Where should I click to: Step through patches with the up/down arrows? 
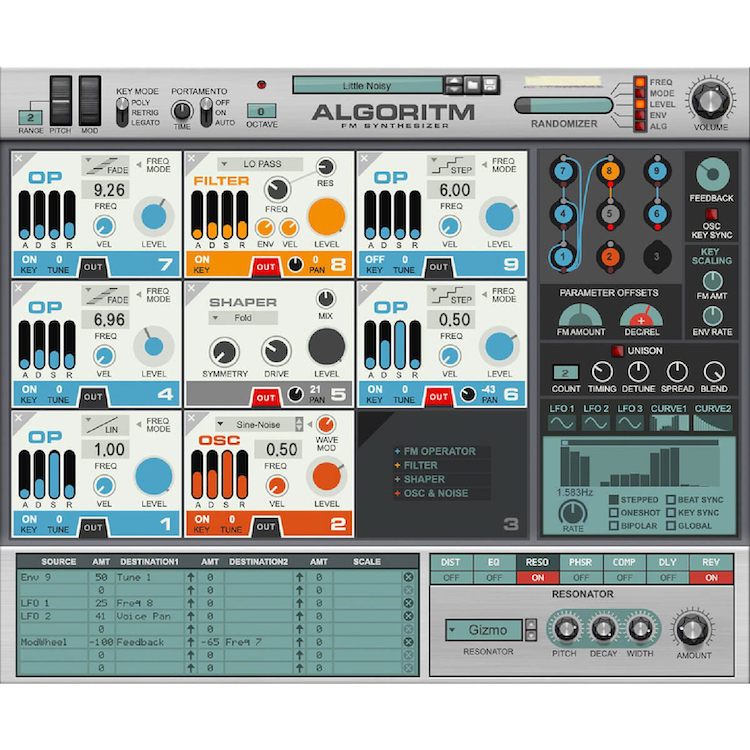(x=454, y=85)
